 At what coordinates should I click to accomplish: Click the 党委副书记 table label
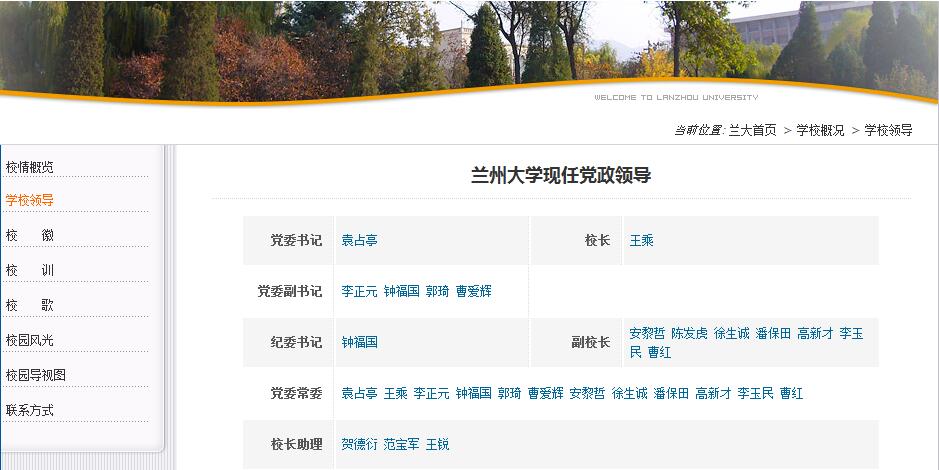[290, 292]
